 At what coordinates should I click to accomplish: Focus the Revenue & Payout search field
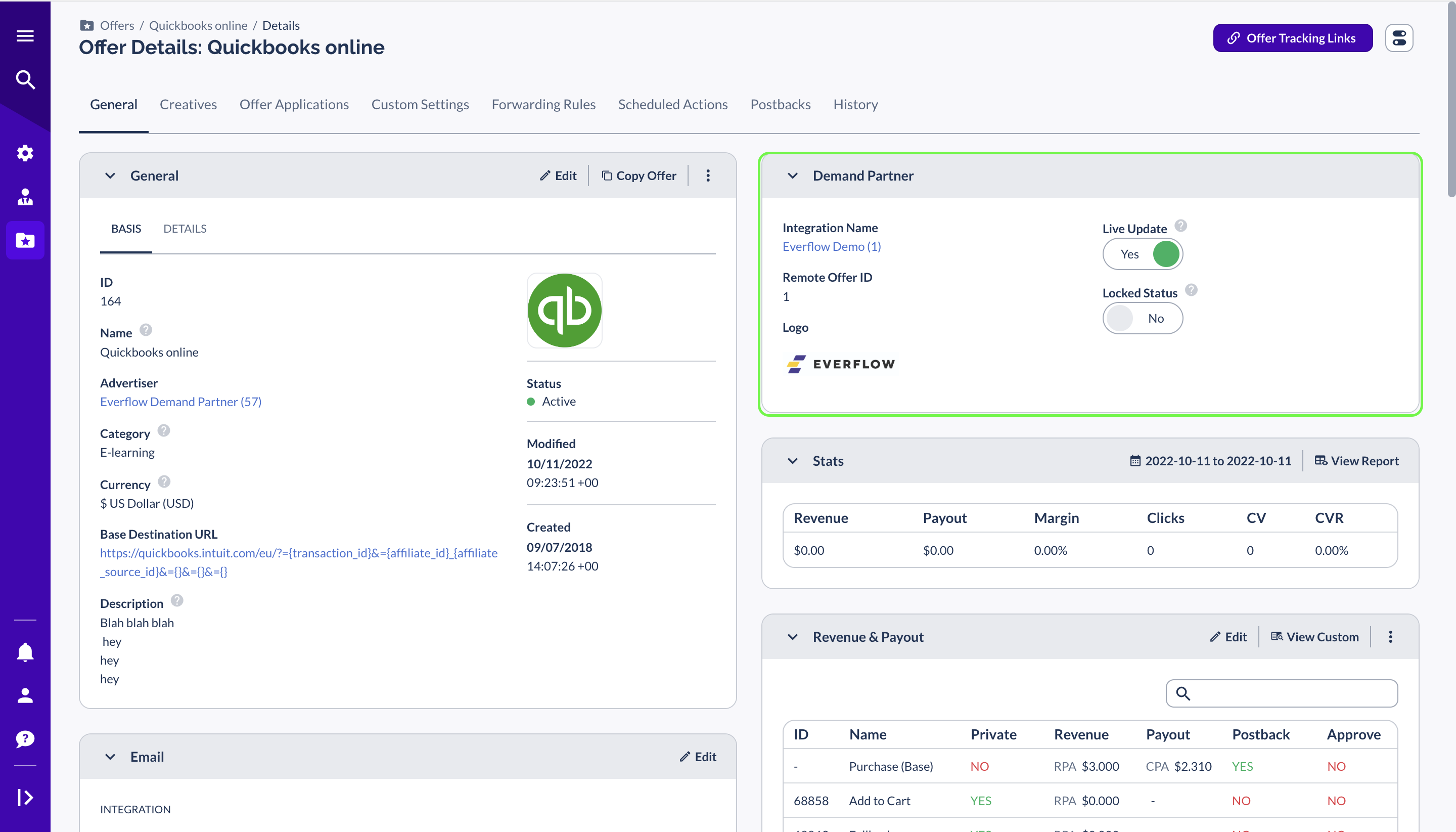(x=1282, y=693)
